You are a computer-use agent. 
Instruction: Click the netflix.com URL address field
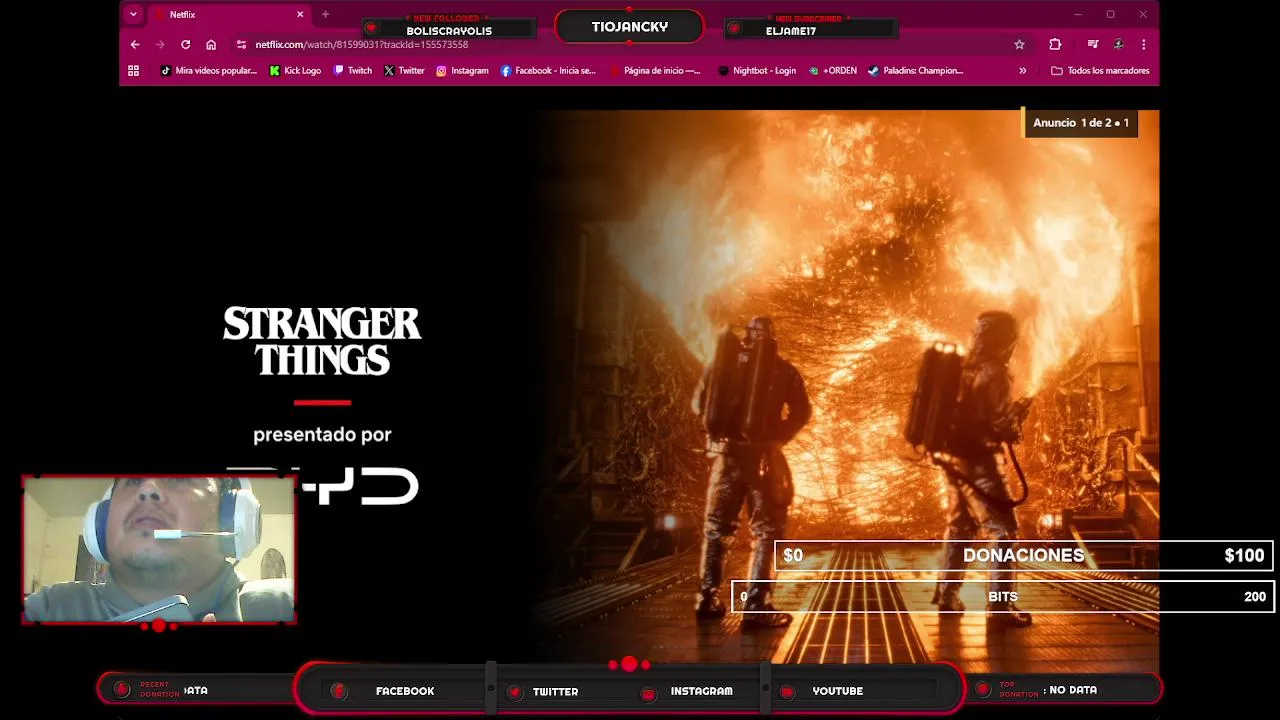pyautogui.click(x=361, y=45)
